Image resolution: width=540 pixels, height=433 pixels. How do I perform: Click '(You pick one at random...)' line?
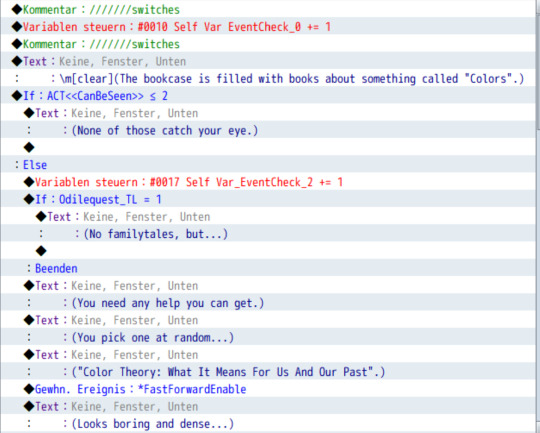coord(268,337)
